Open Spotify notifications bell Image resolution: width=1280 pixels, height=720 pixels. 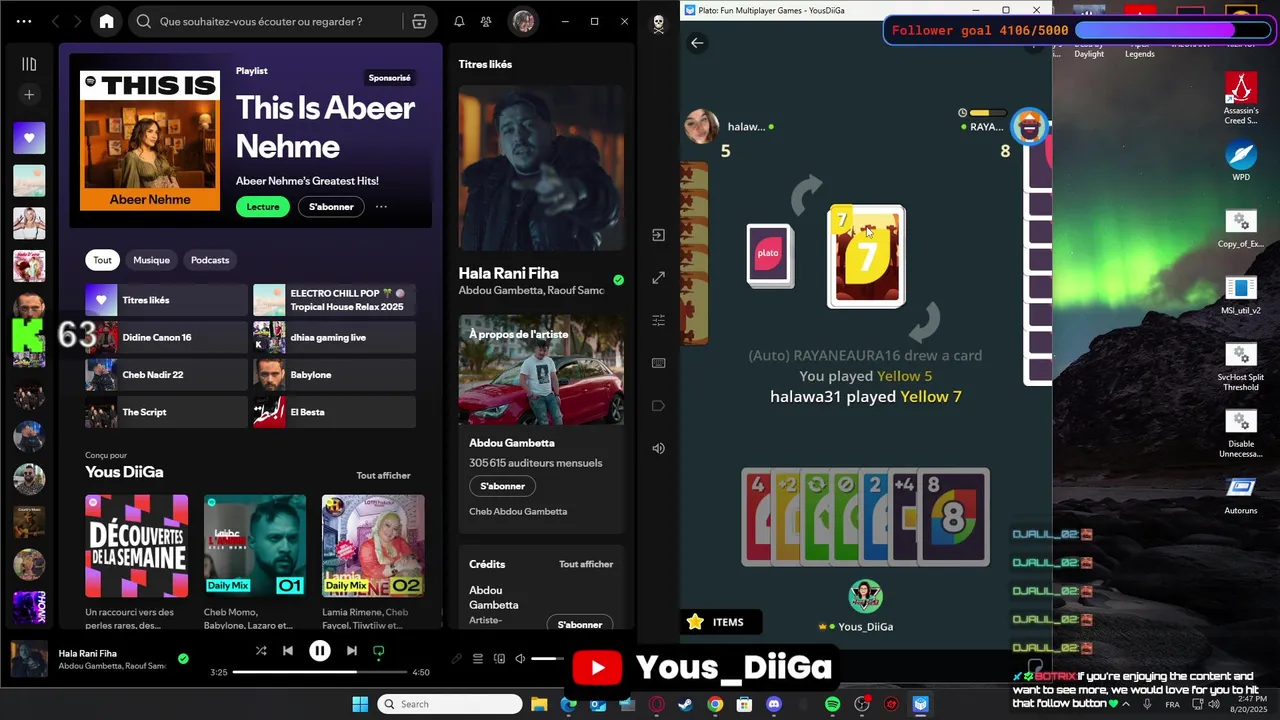coord(459,21)
